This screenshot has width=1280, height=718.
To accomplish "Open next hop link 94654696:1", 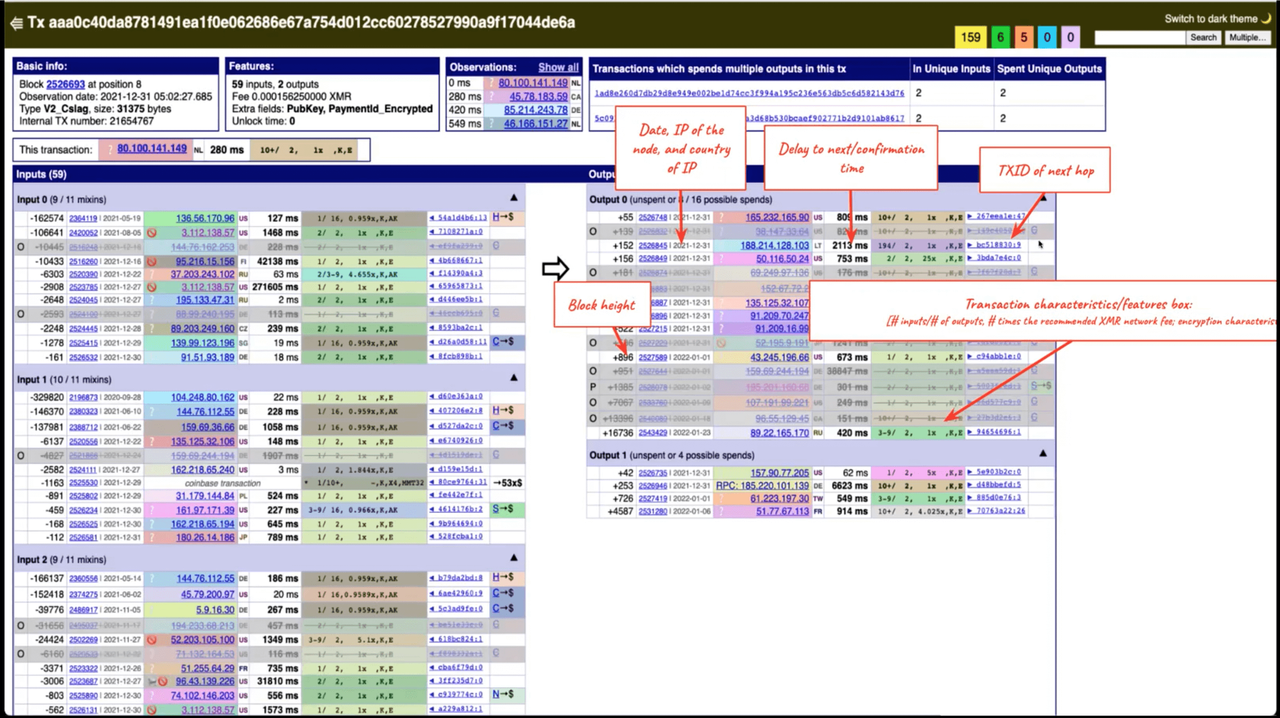I will coord(994,433).
